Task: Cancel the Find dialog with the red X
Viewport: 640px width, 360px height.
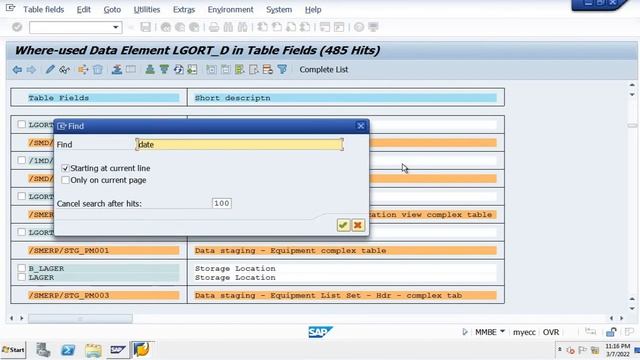Action: point(358,225)
